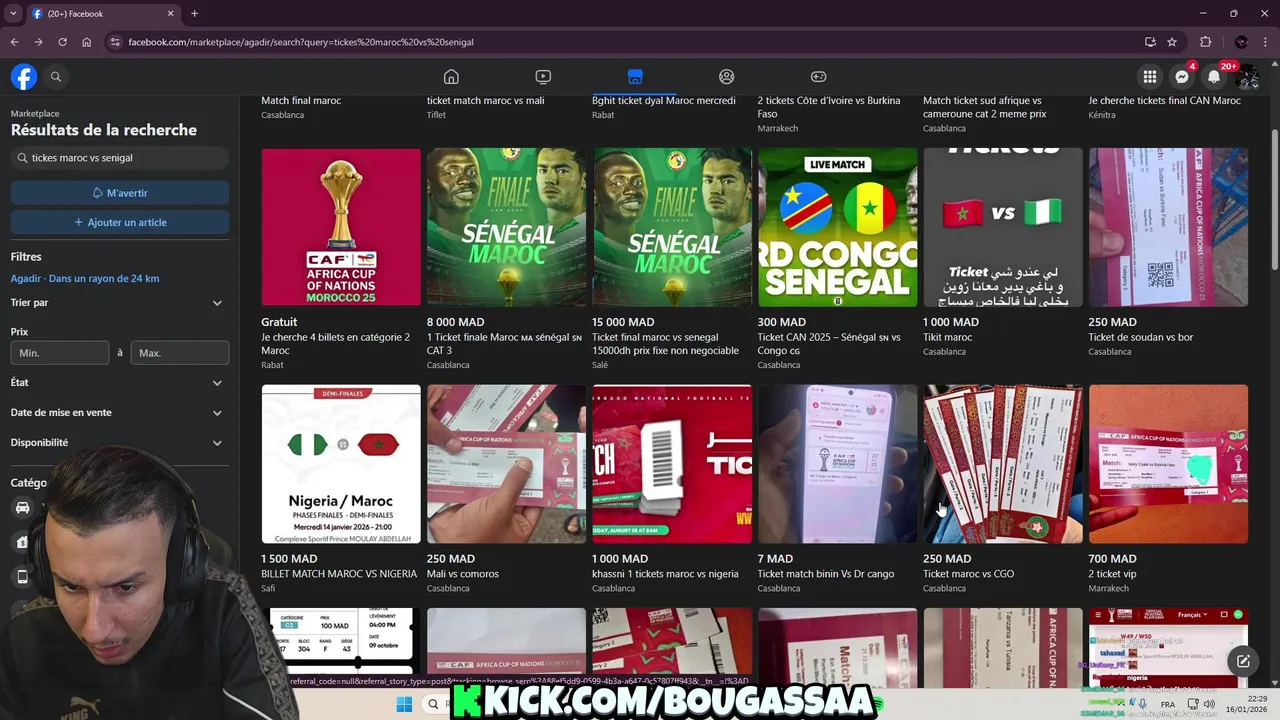Viewport: 1280px width, 720px height.
Task: Click the taskbar volume icon
Action: [1208, 705]
